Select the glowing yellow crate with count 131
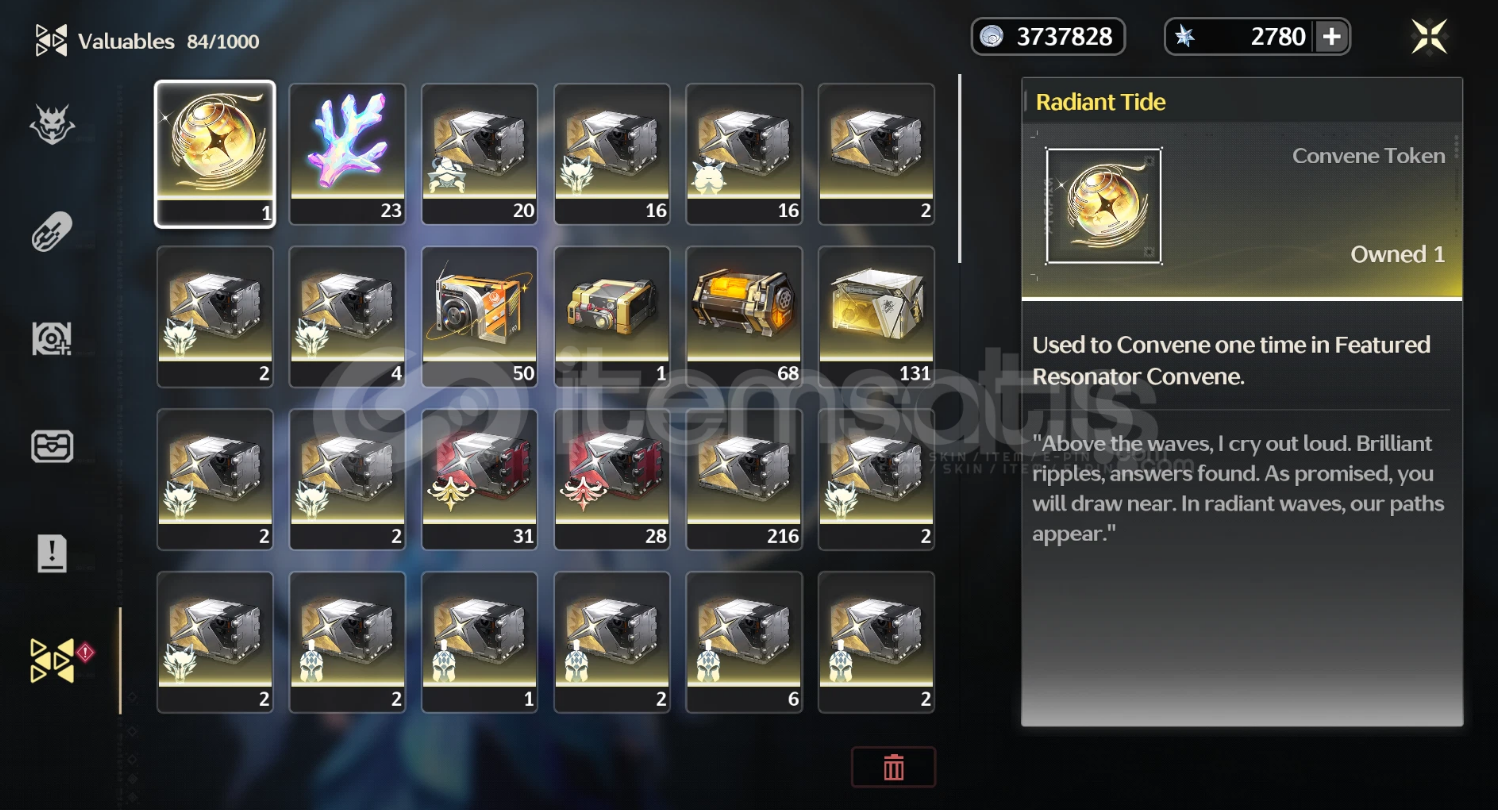Screen dimensions: 1498x810 pyautogui.click(x=876, y=317)
